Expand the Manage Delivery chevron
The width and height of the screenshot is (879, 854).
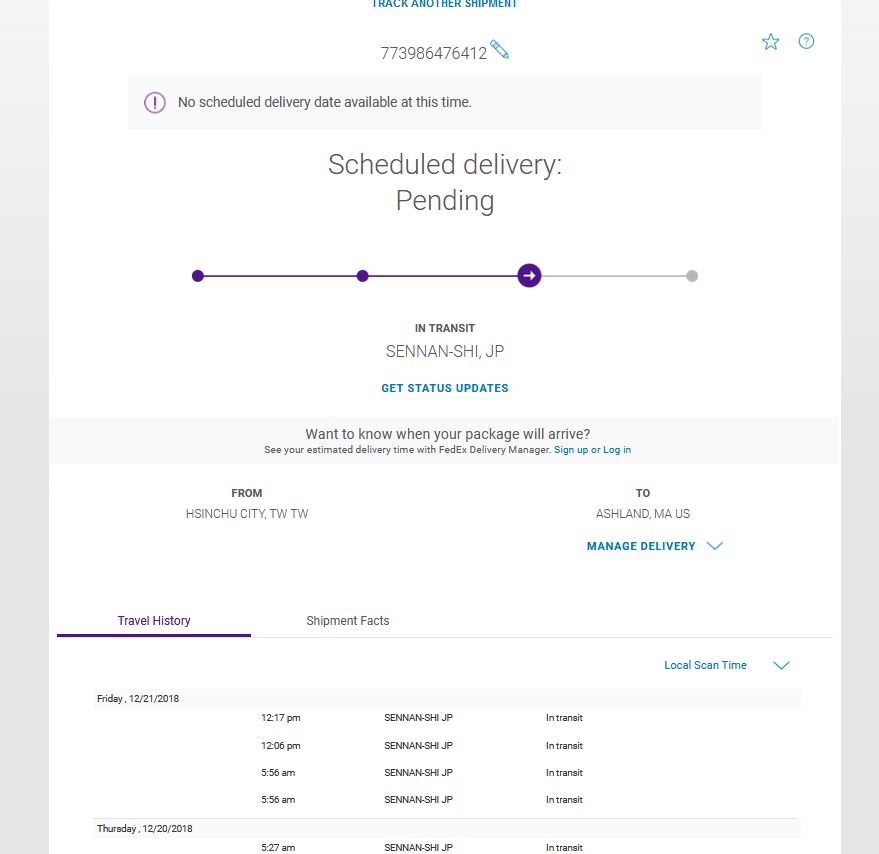click(715, 546)
